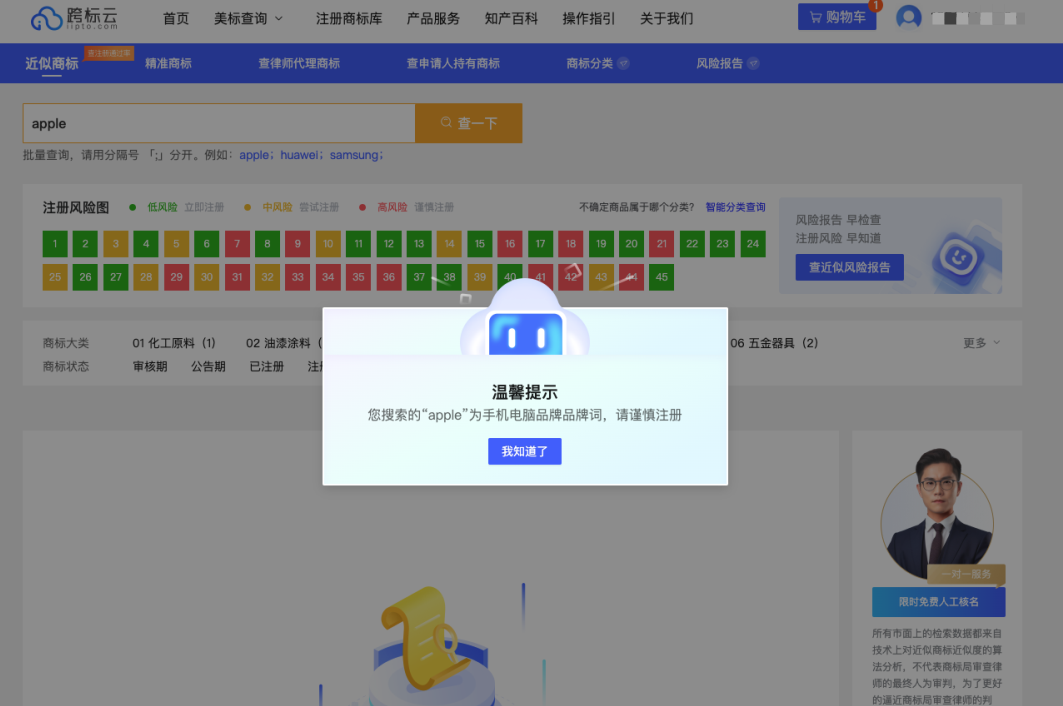1063x706 pixels.
Task: Click the green 低风险 legend dot
Action: tap(131, 207)
